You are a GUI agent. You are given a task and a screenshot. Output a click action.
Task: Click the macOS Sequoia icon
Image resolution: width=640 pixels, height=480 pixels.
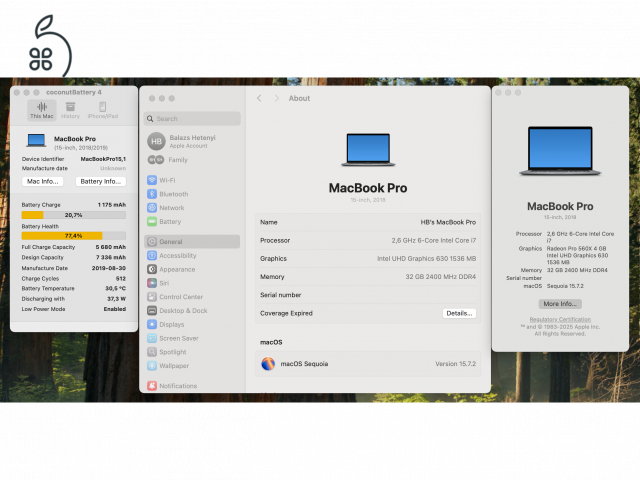(268, 364)
